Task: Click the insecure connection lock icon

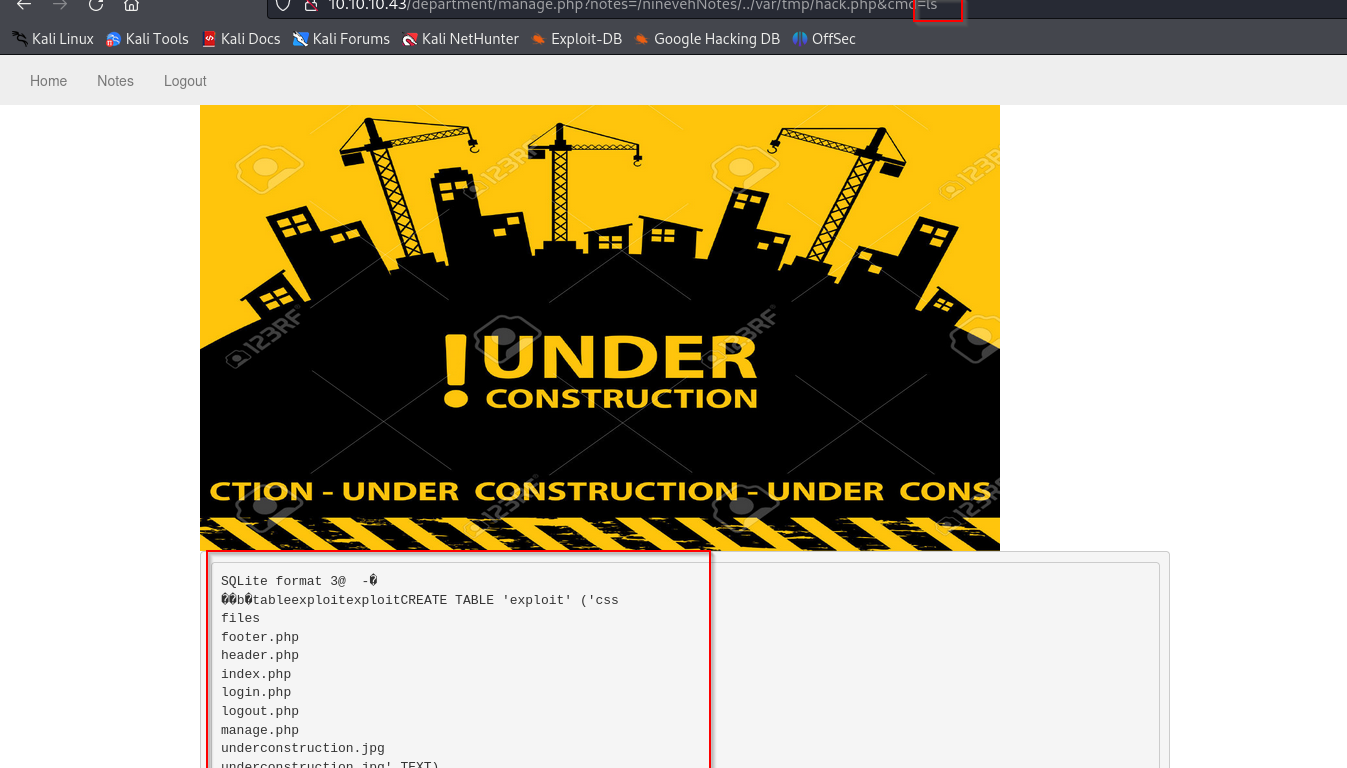Action: pos(310,5)
